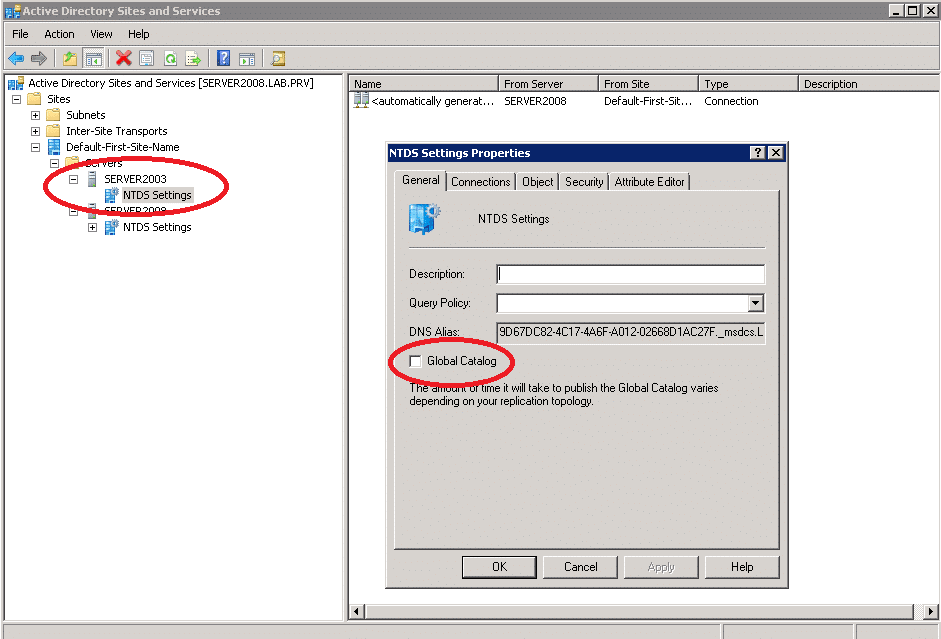This screenshot has height=639, width=941.
Task: Collapse the Sites node
Action: (17, 99)
